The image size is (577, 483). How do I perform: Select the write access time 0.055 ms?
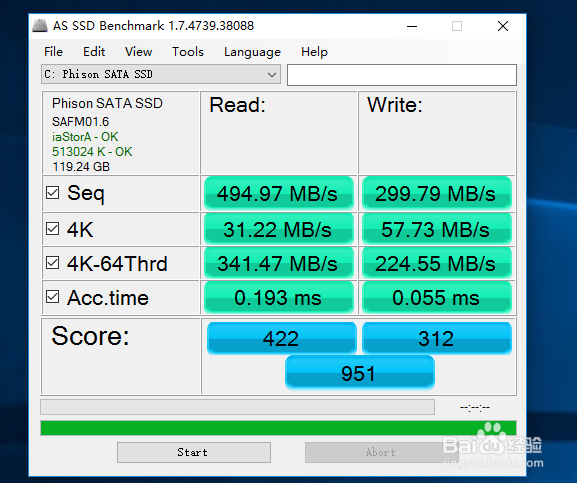437,298
